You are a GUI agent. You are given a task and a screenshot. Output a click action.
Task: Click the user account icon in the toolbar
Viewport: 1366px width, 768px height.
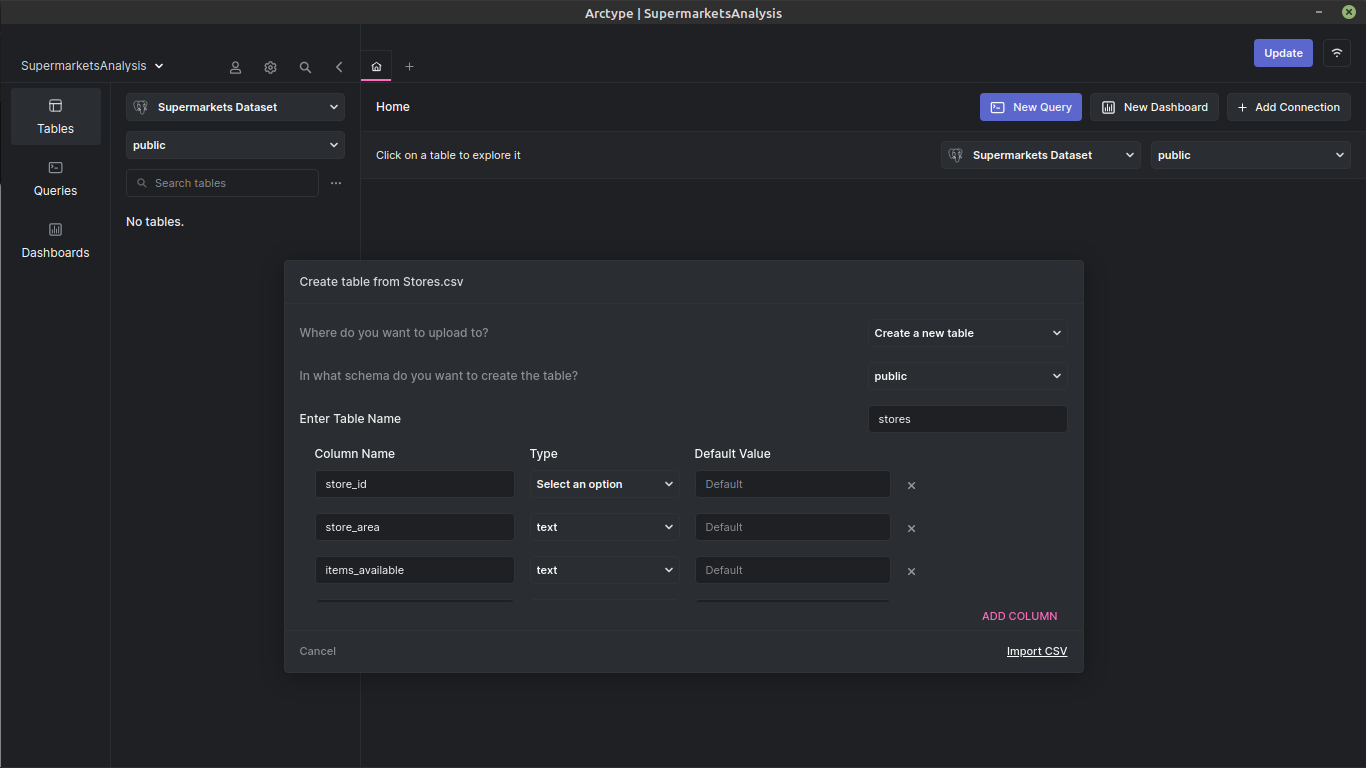click(x=235, y=67)
